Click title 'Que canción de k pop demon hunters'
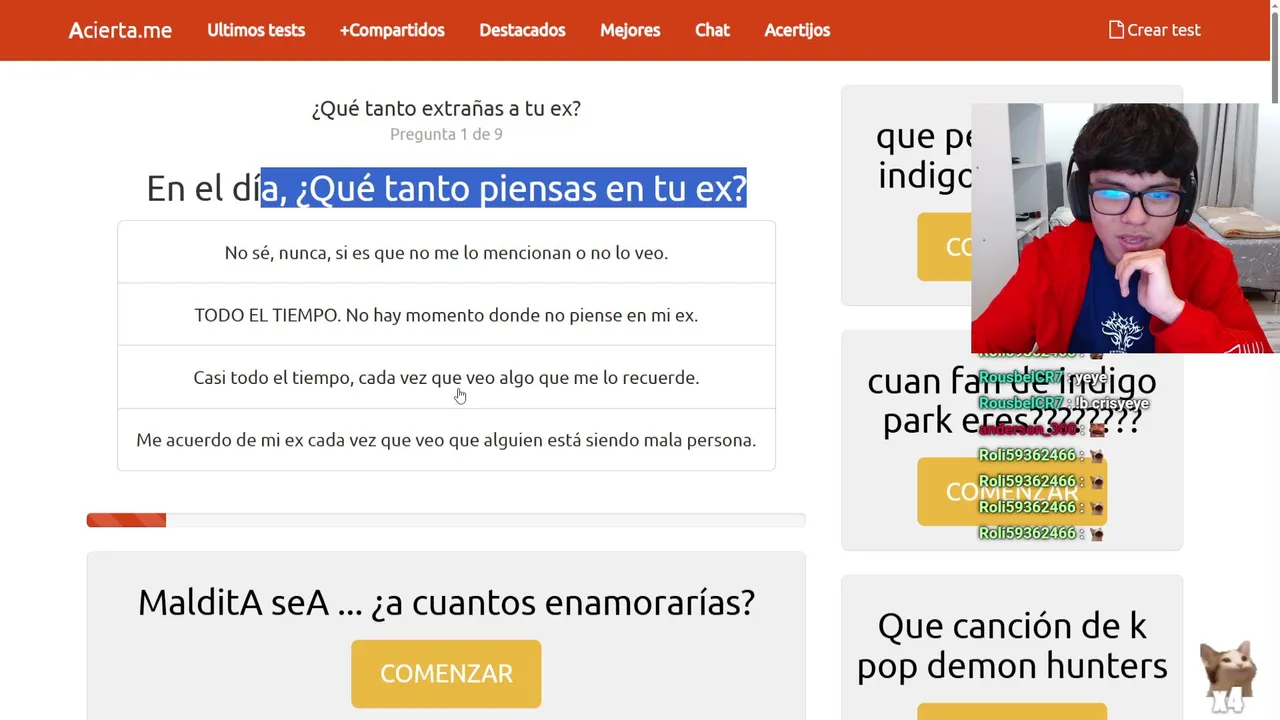 pyautogui.click(x=1012, y=645)
